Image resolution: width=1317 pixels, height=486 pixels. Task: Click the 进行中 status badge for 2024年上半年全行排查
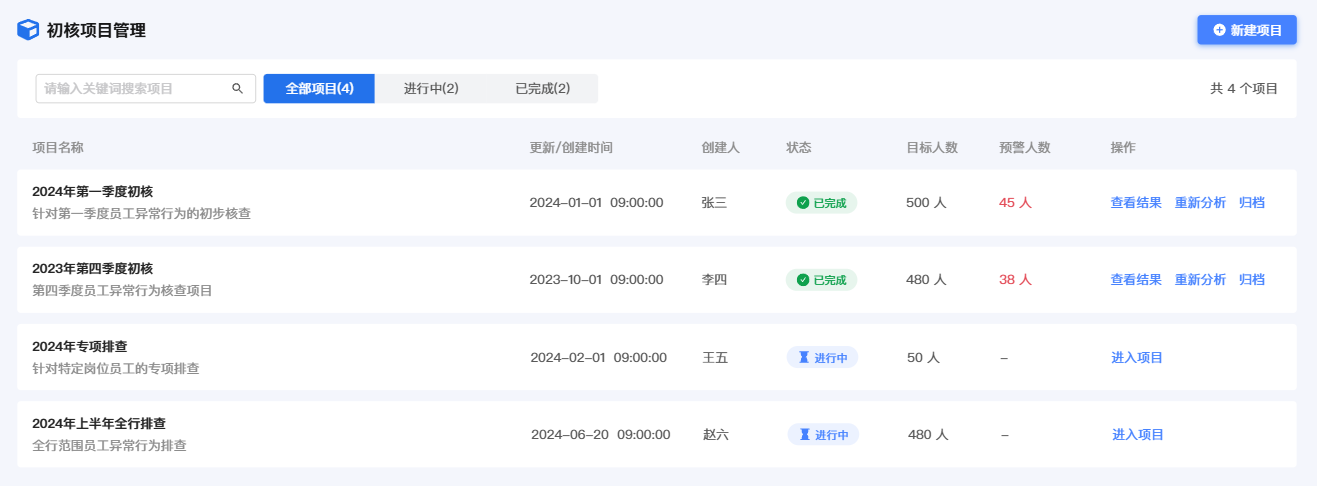823,435
